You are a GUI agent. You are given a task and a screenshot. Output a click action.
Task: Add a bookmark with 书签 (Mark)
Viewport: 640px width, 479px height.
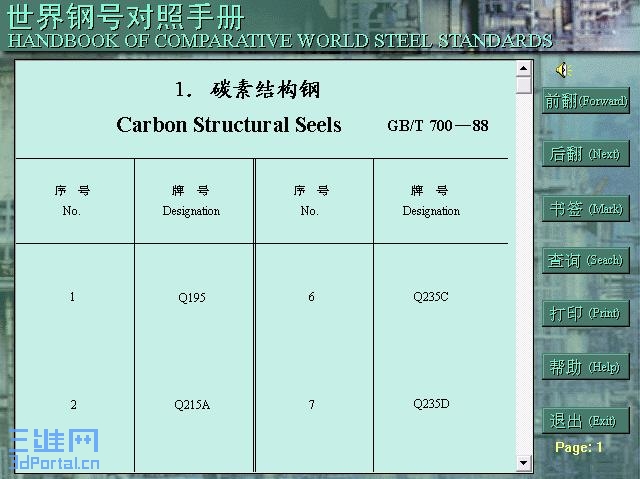(586, 208)
